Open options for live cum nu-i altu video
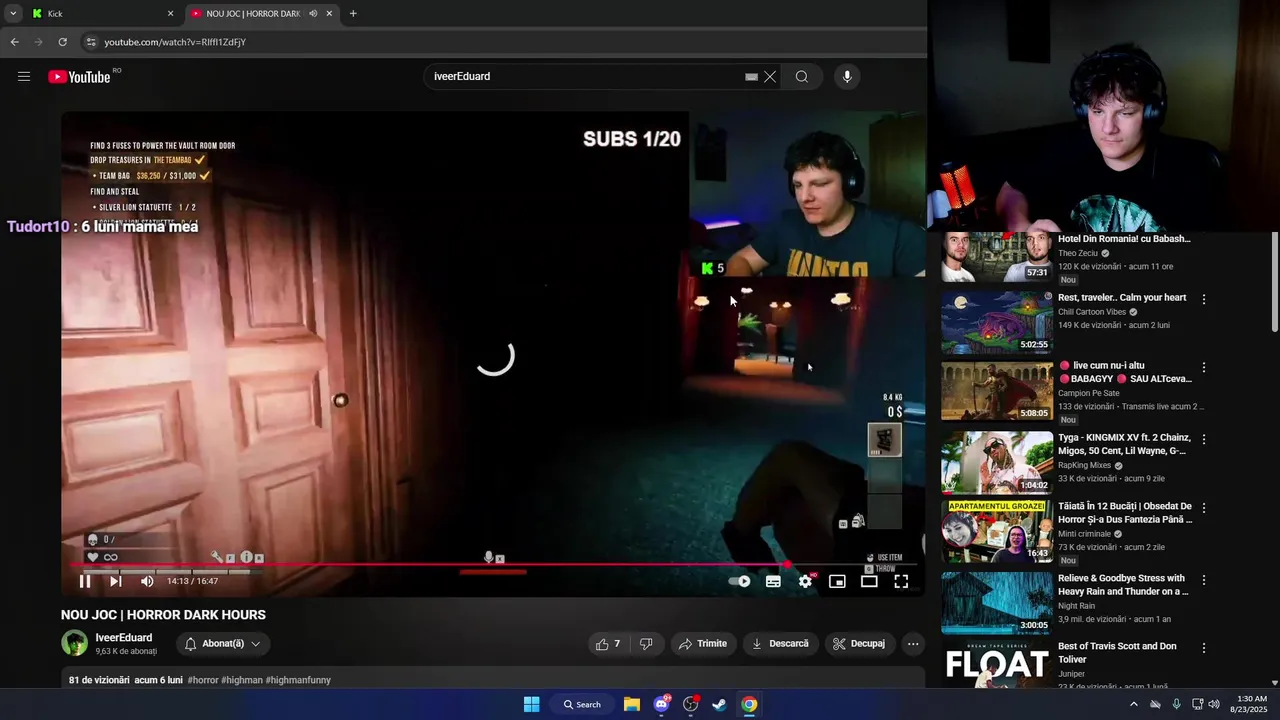 [x=1204, y=367]
